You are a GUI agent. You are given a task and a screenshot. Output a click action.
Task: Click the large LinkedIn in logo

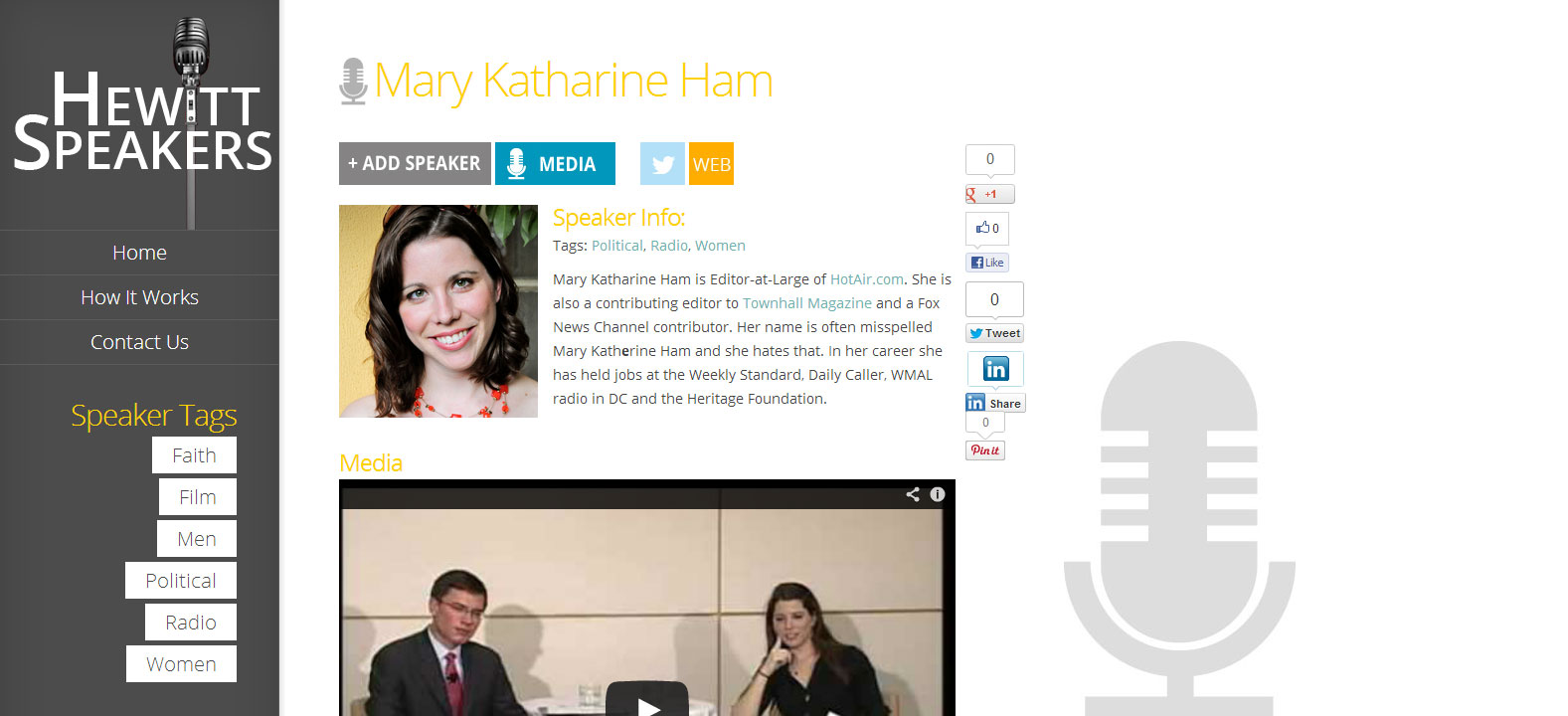pos(995,369)
